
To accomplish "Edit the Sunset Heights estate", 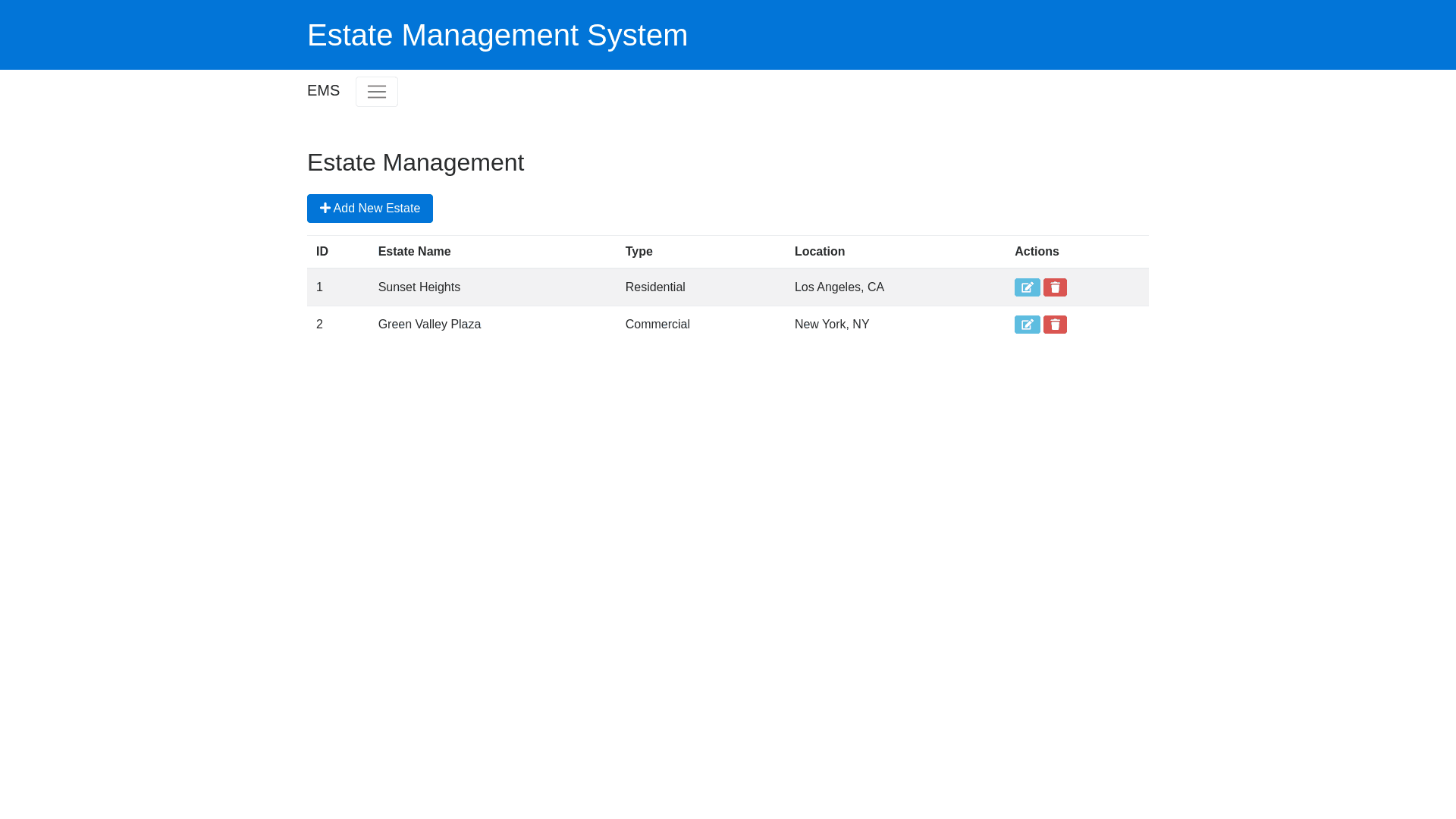I will [1027, 287].
